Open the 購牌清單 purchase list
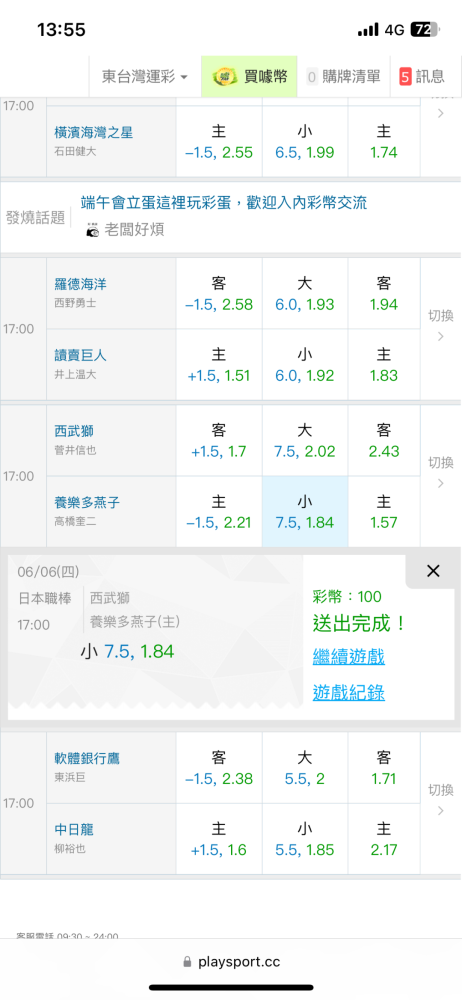Viewport: 462px width, 1000px height. point(343,77)
